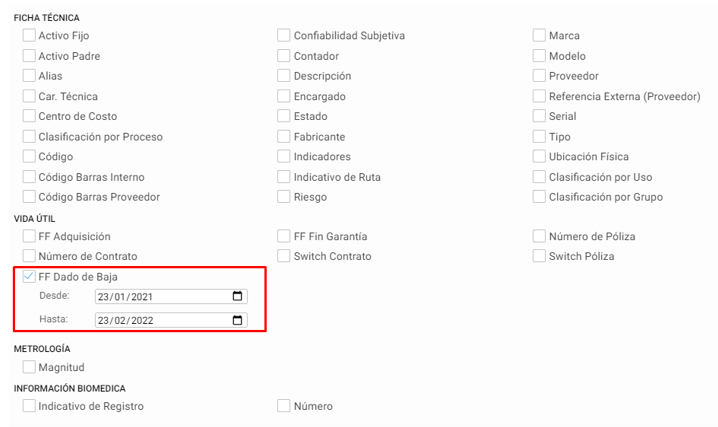Tick the Número checkbox in Información Biomedica
718x427 pixels.
(283, 405)
